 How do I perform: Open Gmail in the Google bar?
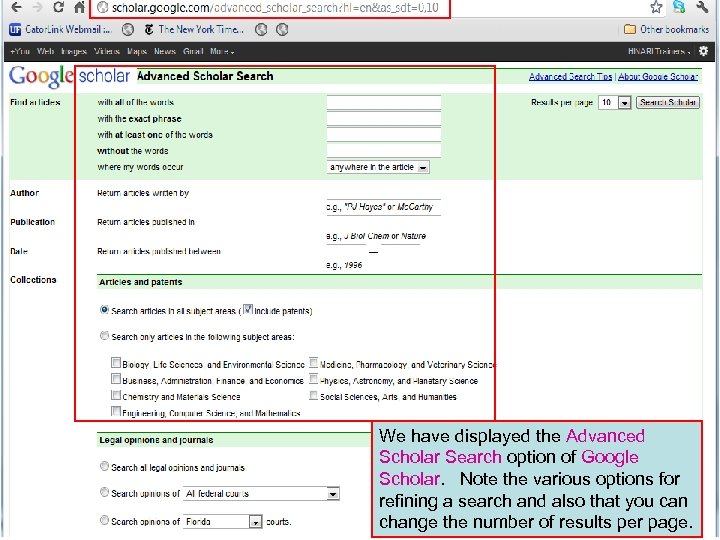click(193, 51)
